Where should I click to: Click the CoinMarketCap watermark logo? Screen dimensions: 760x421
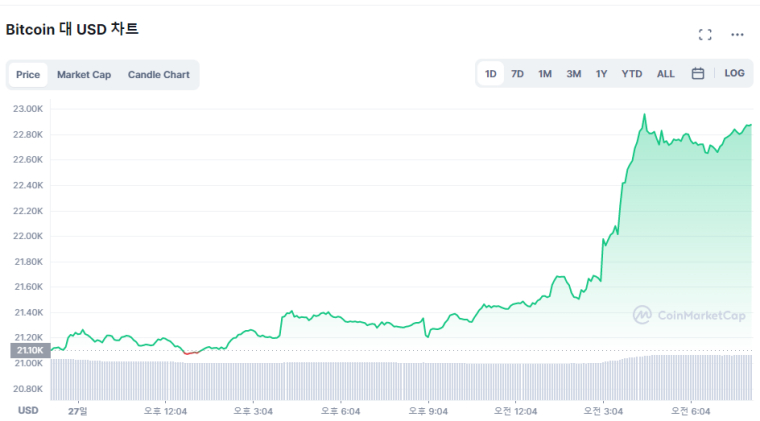690,315
